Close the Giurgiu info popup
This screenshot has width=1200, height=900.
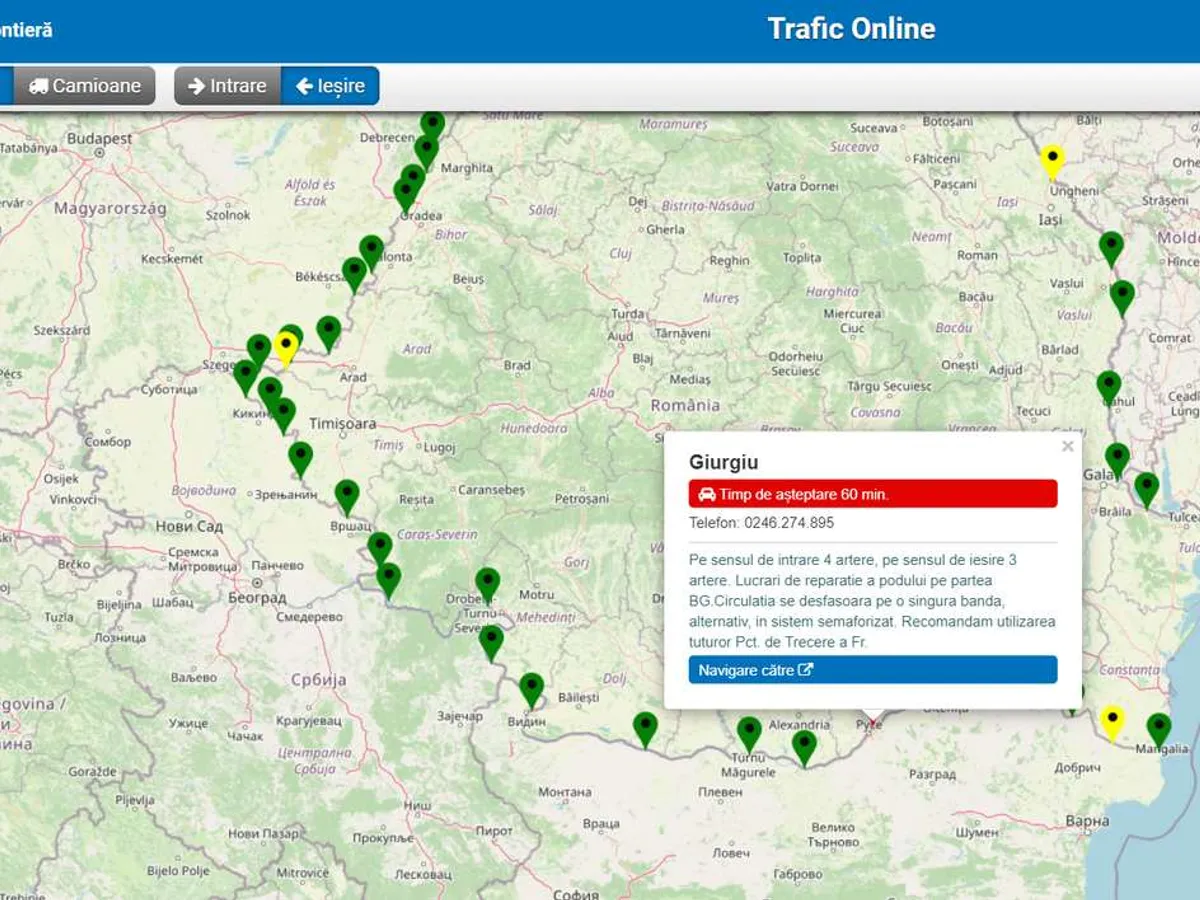tap(1067, 446)
